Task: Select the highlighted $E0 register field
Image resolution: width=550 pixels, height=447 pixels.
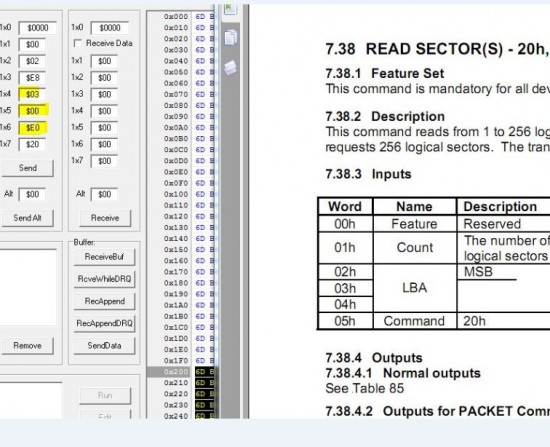Action: pos(33,128)
